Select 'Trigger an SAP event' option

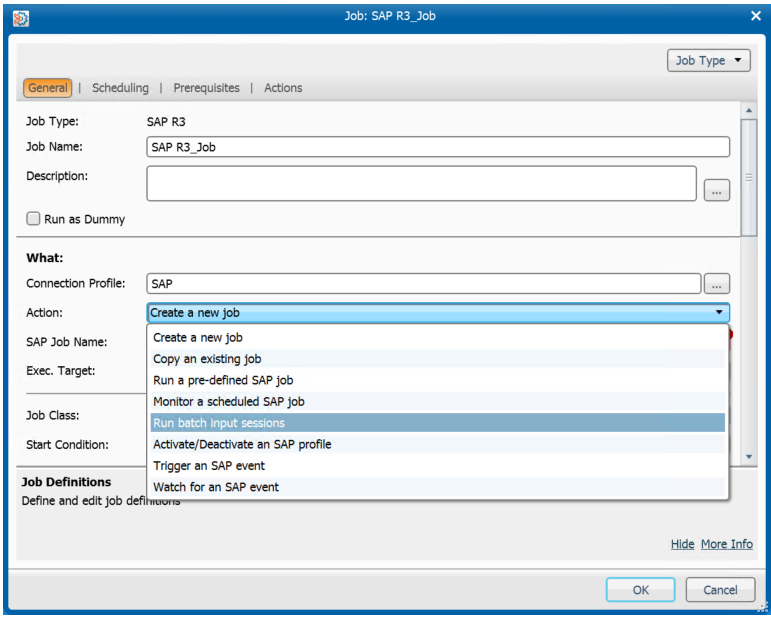click(x=438, y=466)
